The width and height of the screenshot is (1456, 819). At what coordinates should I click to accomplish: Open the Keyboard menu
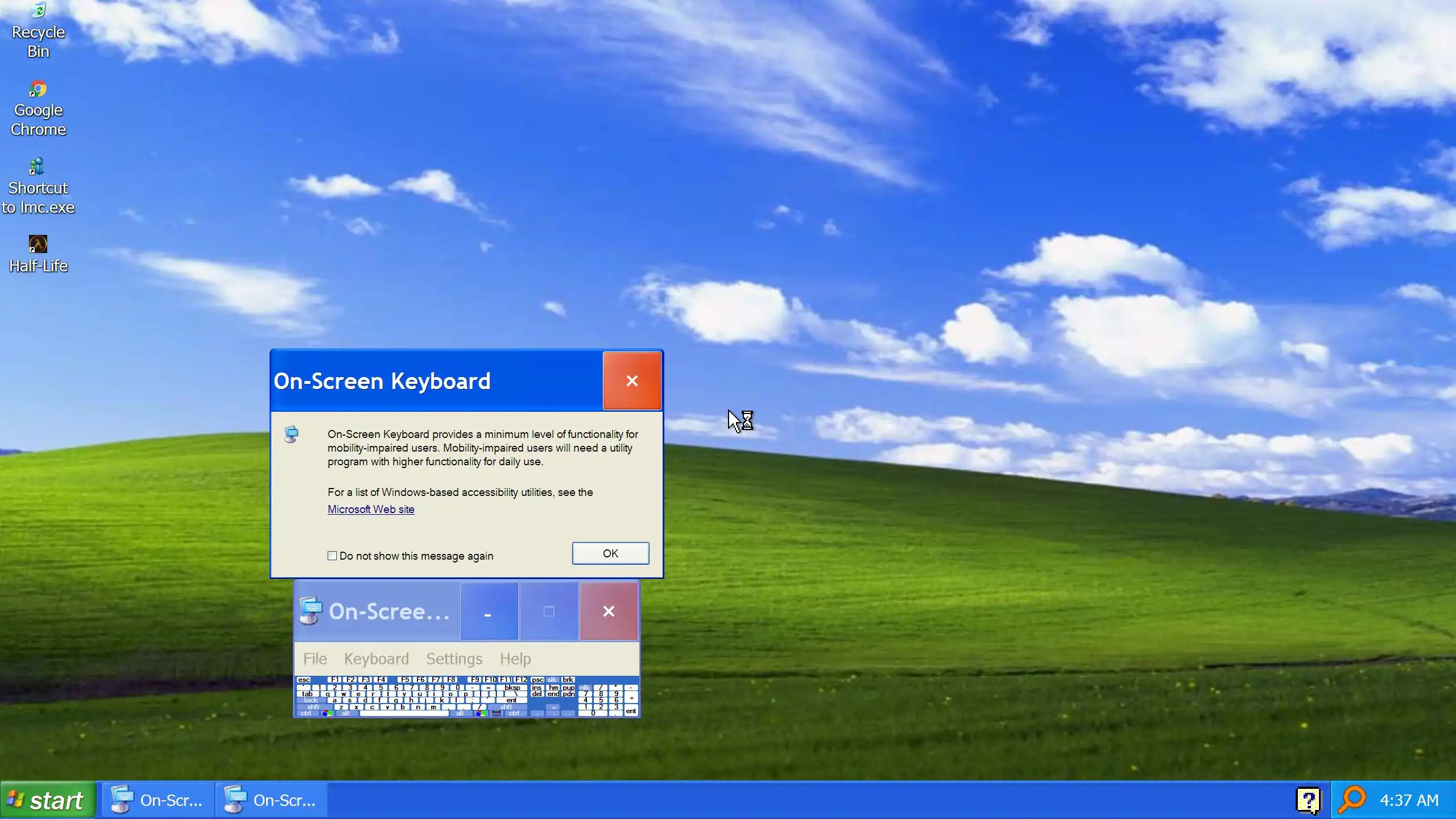click(376, 659)
